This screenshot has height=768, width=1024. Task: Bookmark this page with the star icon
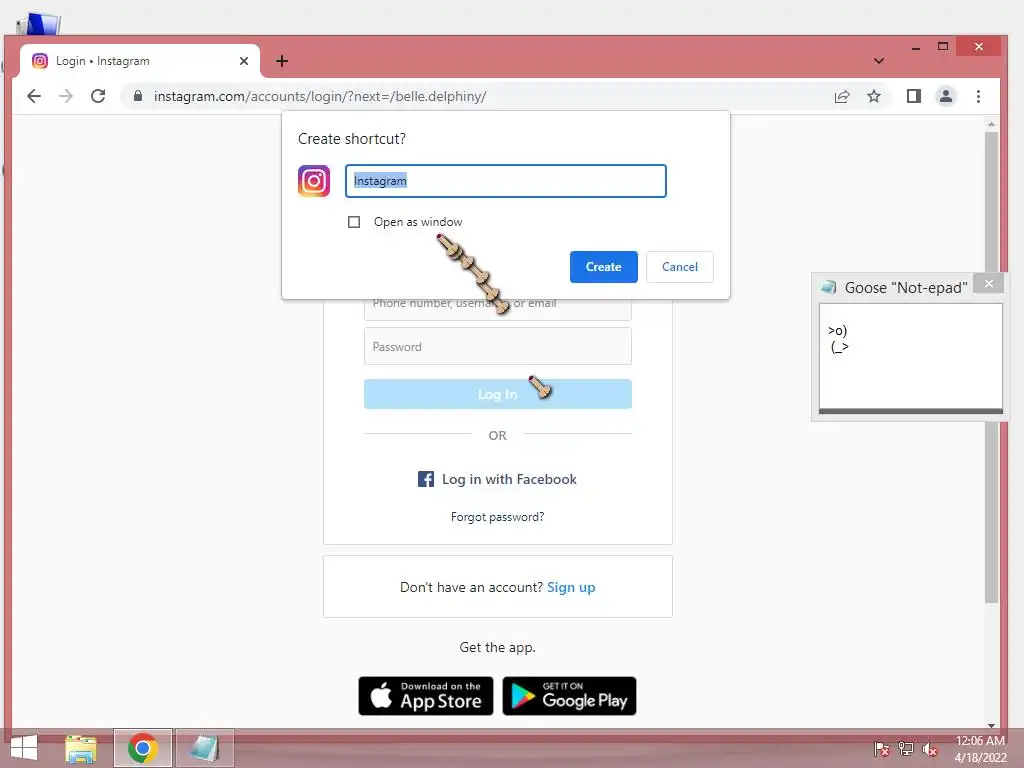[874, 97]
